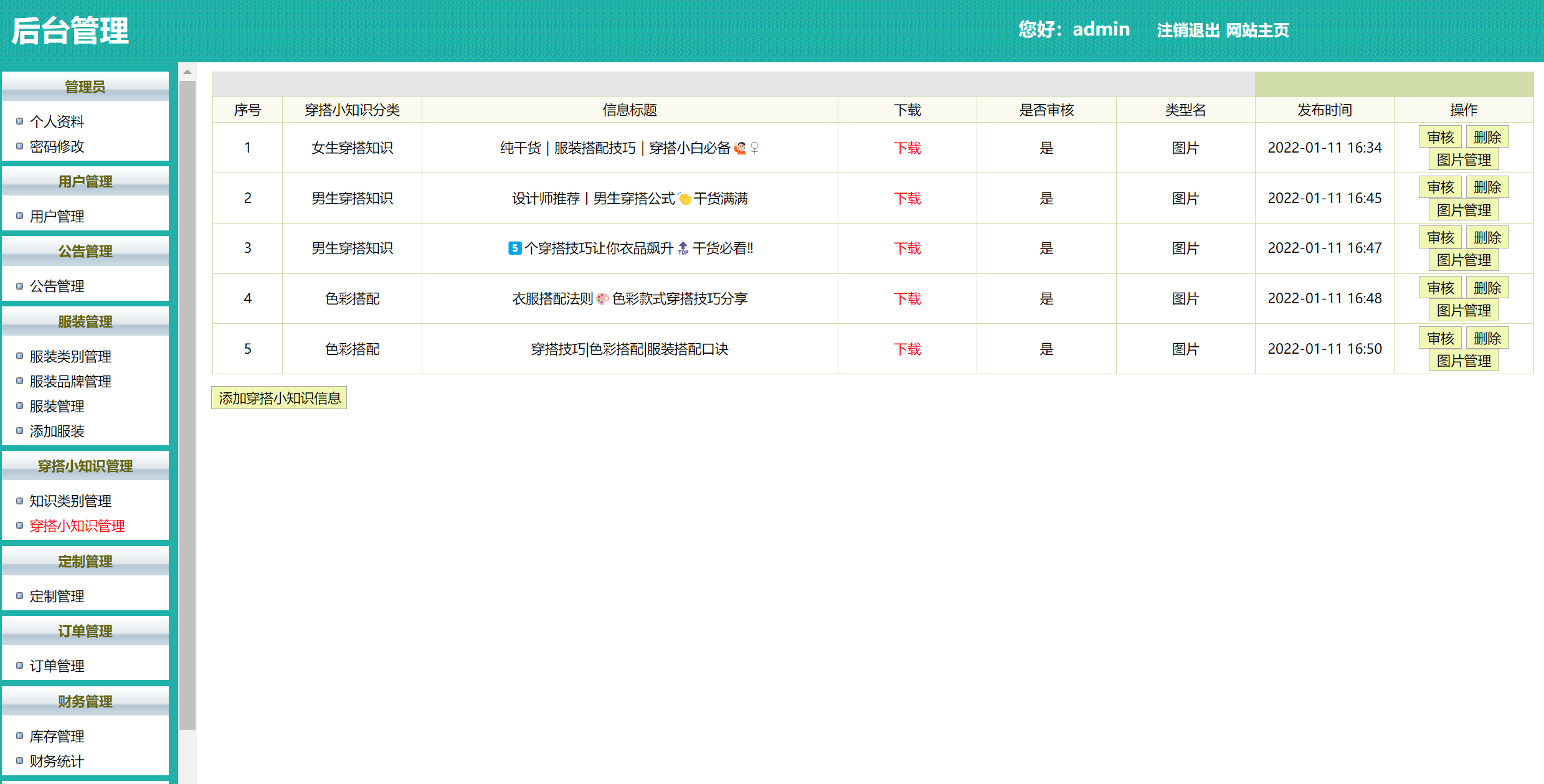Select 库存管理 inventory page
Image resolution: width=1544 pixels, height=784 pixels.
click(x=57, y=735)
